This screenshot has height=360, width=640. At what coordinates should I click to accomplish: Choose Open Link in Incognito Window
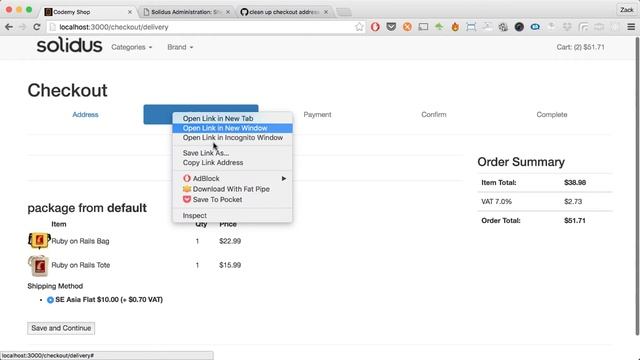tap(232, 138)
